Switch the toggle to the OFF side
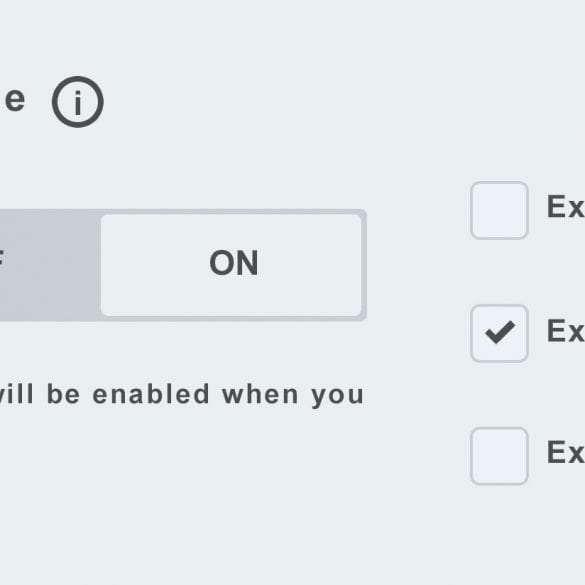The height and width of the screenshot is (585, 585). 50,265
